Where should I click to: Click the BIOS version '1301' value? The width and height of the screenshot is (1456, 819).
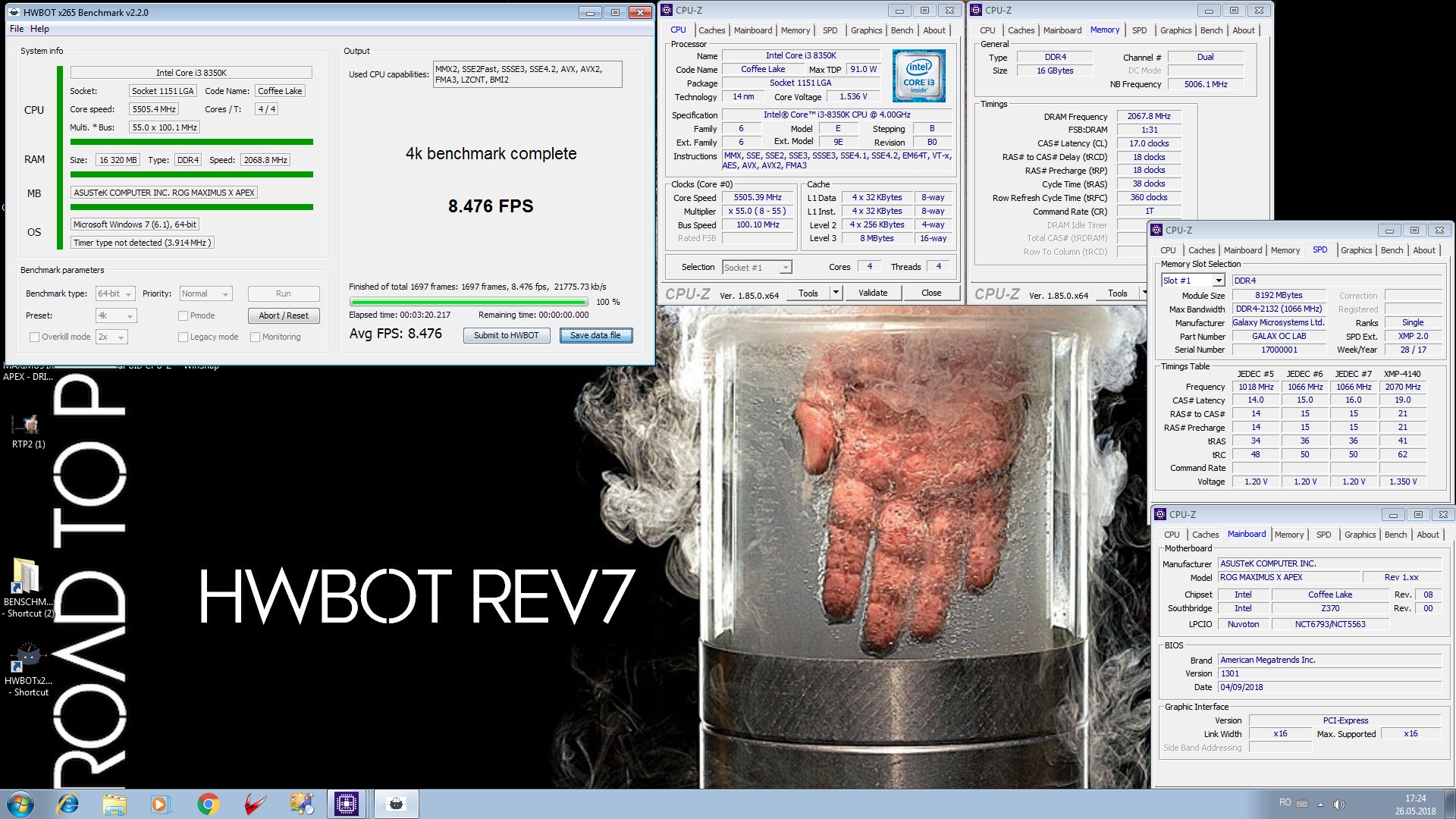[x=1330, y=673]
